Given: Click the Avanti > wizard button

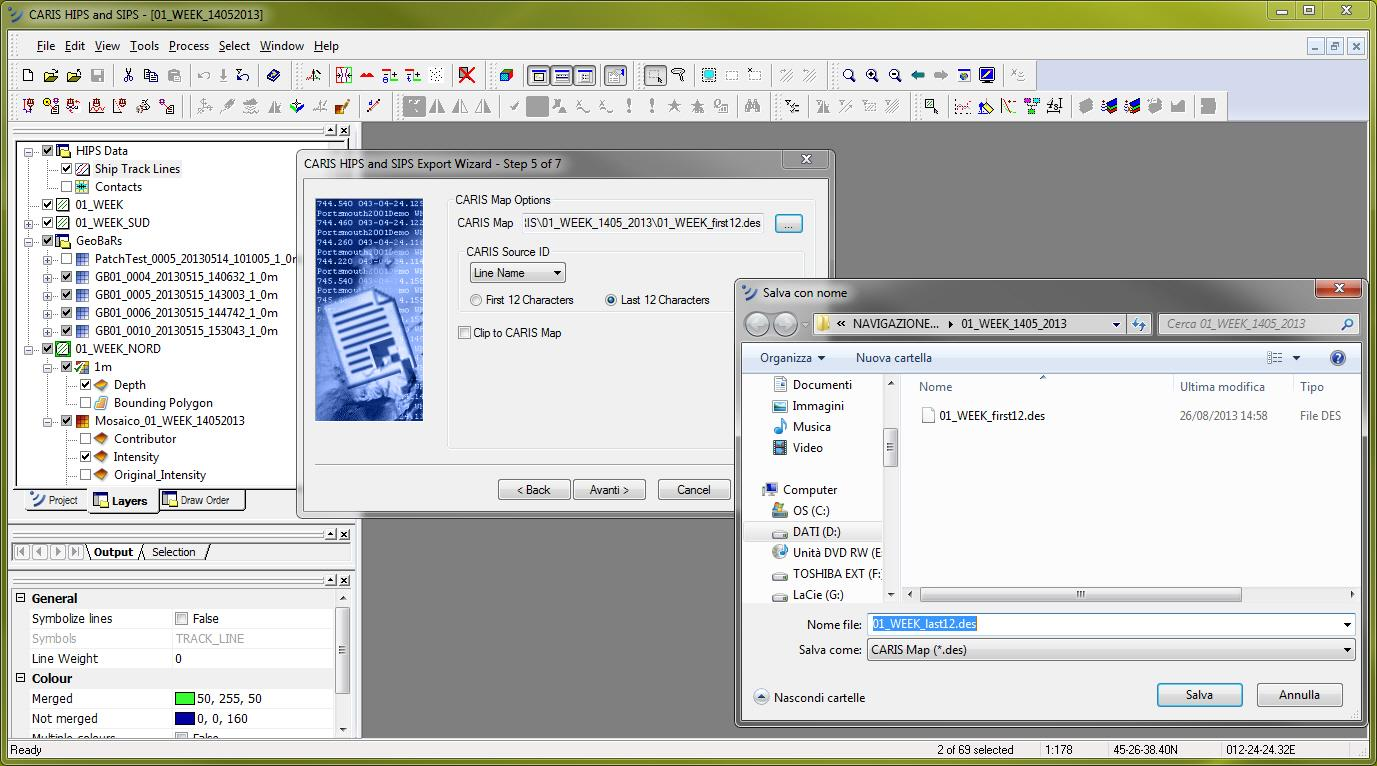Looking at the screenshot, I should (x=609, y=490).
